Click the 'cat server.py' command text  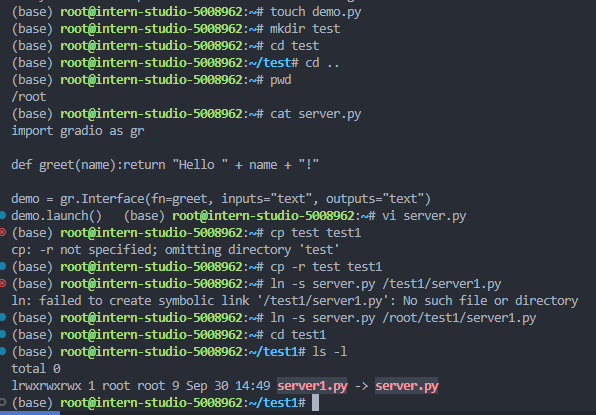click(315, 114)
